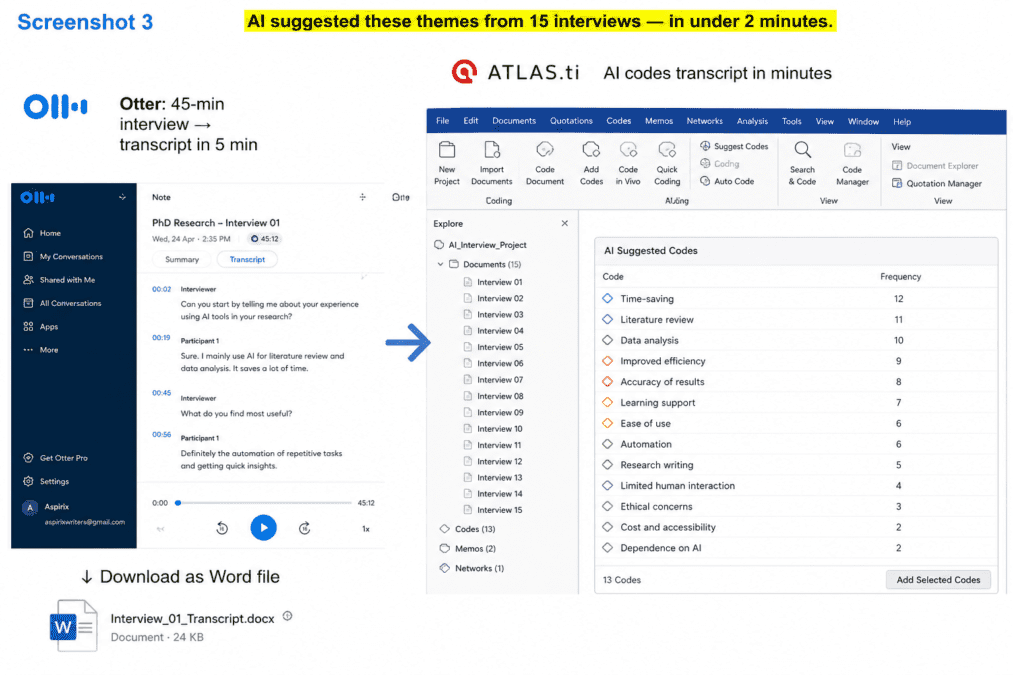The image size is (1013, 675).
Task: Open the Memos (2) tree node
Action: (x=468, y=548)
